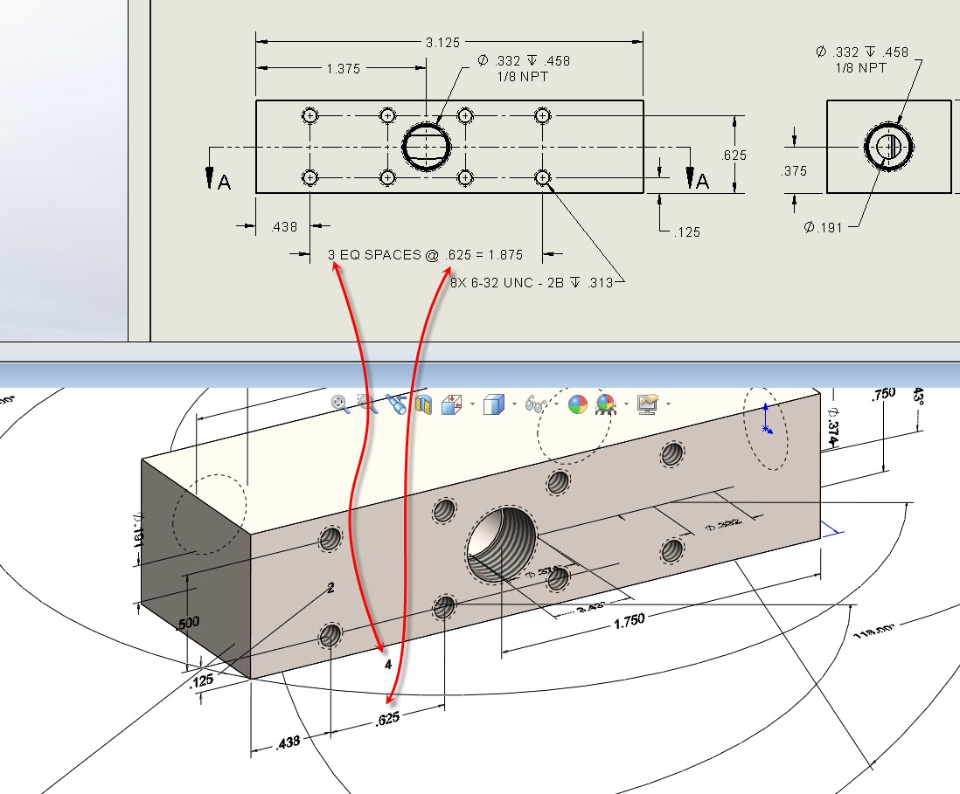
Task: Select the .625 vertical dimension in the drawing
Action: click(733, 155)
